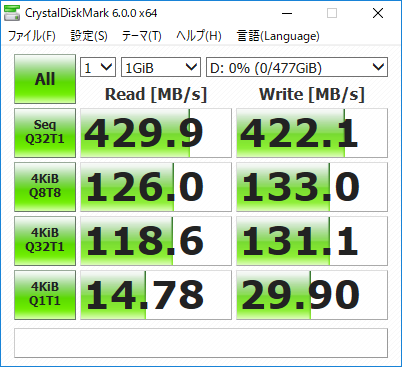The width and height of the screenshot is (402, 367).
Task: Click the sequential write result 422.1
Action: (312, 133)
